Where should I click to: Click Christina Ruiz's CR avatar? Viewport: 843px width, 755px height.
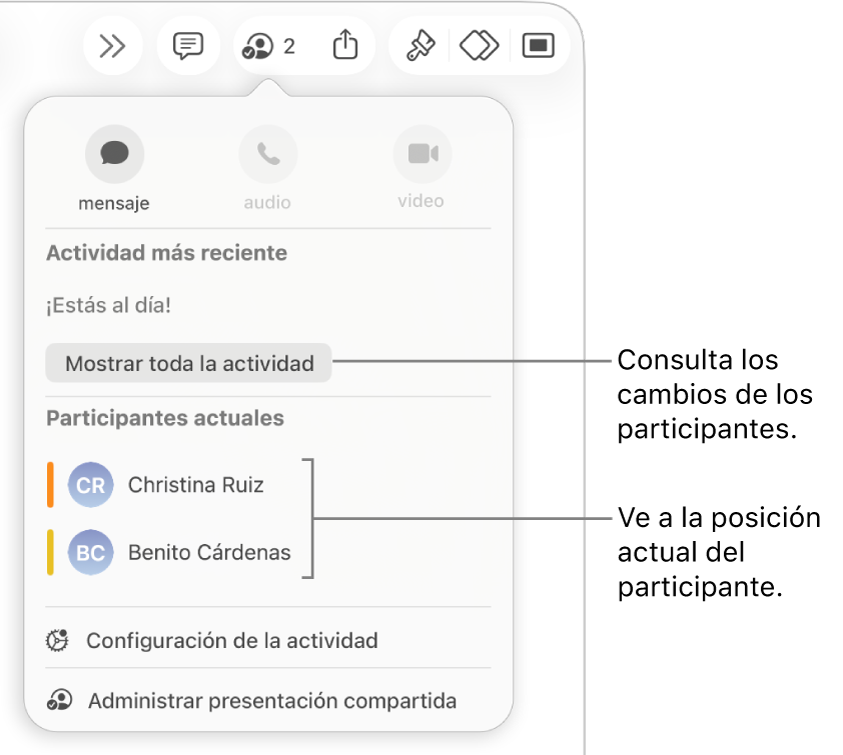click(90, 485)
